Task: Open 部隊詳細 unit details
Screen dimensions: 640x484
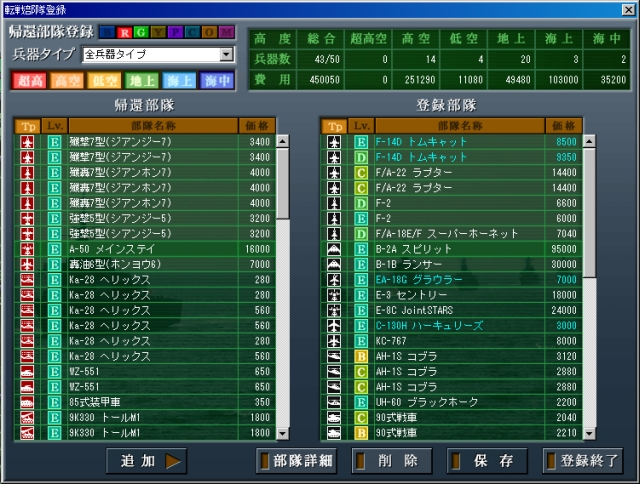Action: pos(296,461)
